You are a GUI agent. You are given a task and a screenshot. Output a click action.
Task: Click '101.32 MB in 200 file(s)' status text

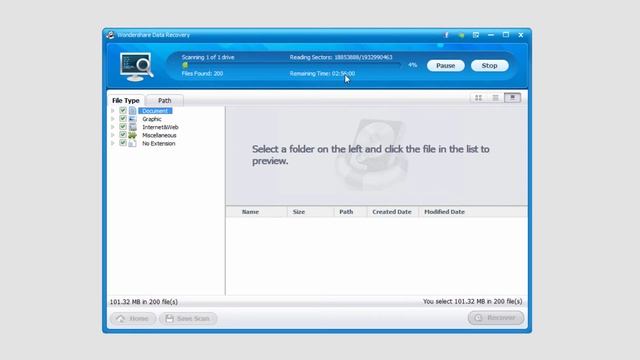click(x=144, y=302)
